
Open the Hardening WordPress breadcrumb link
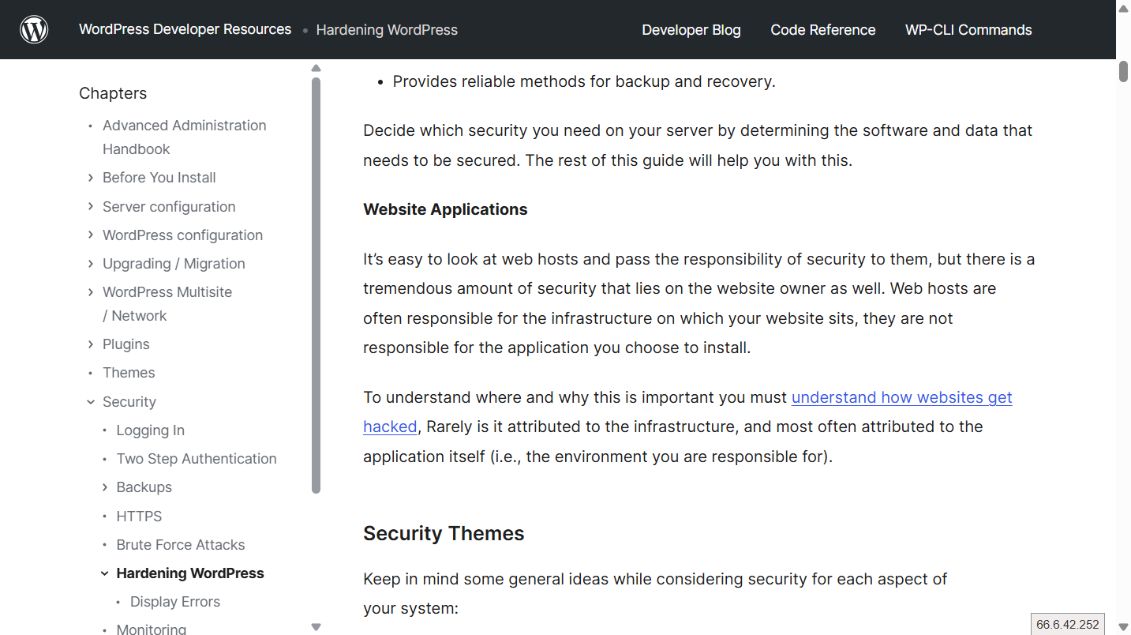click(387, 30)
